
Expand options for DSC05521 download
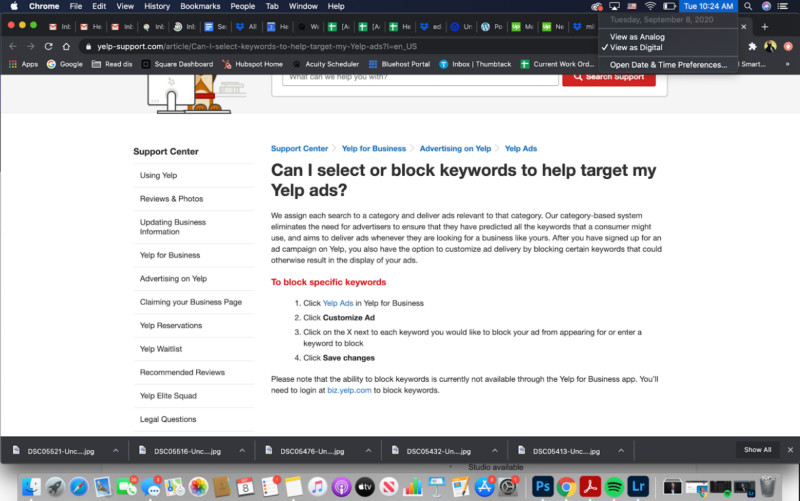tap(116, 450)
